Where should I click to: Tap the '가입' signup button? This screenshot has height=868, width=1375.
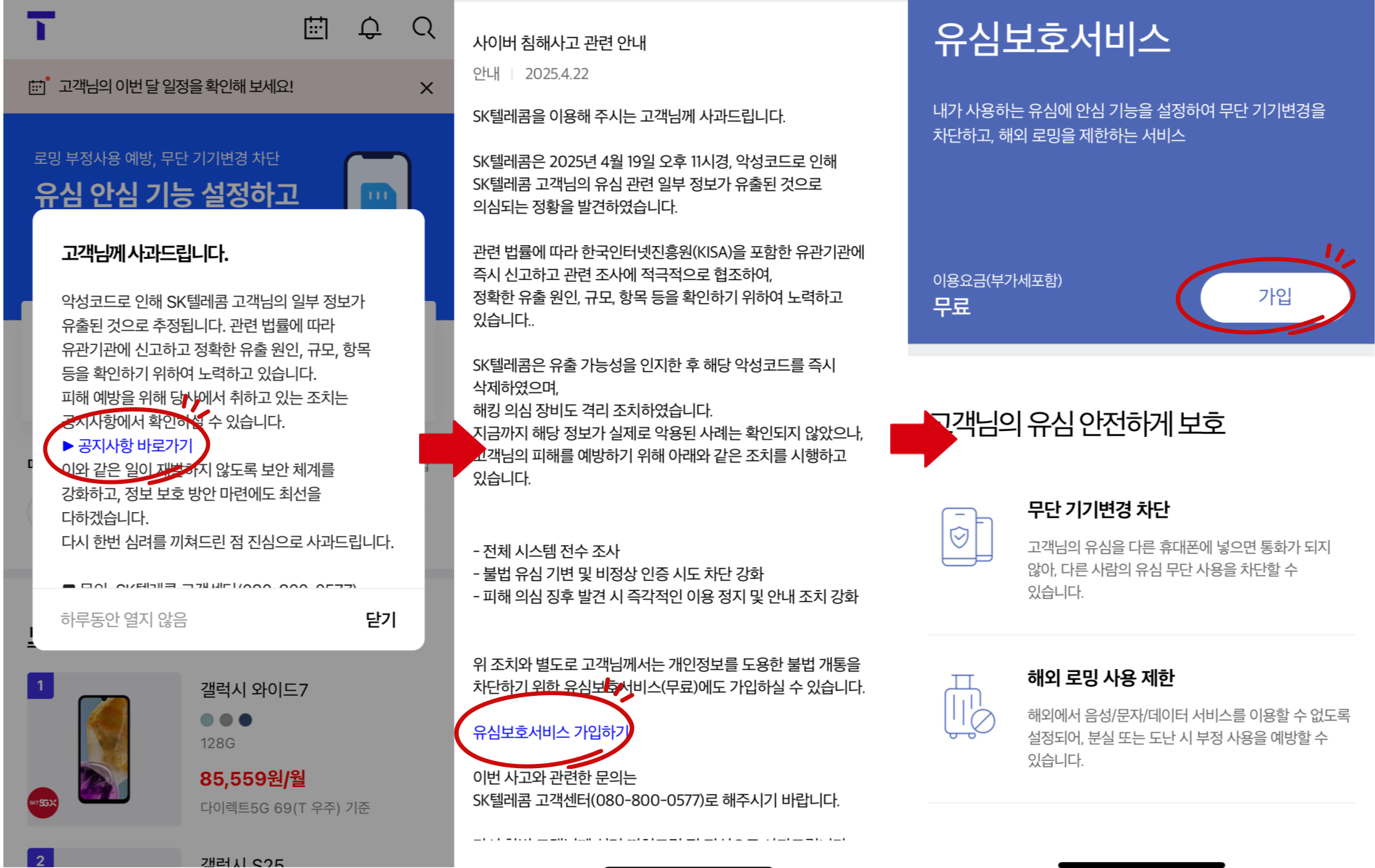click(x=1274, y=297)
